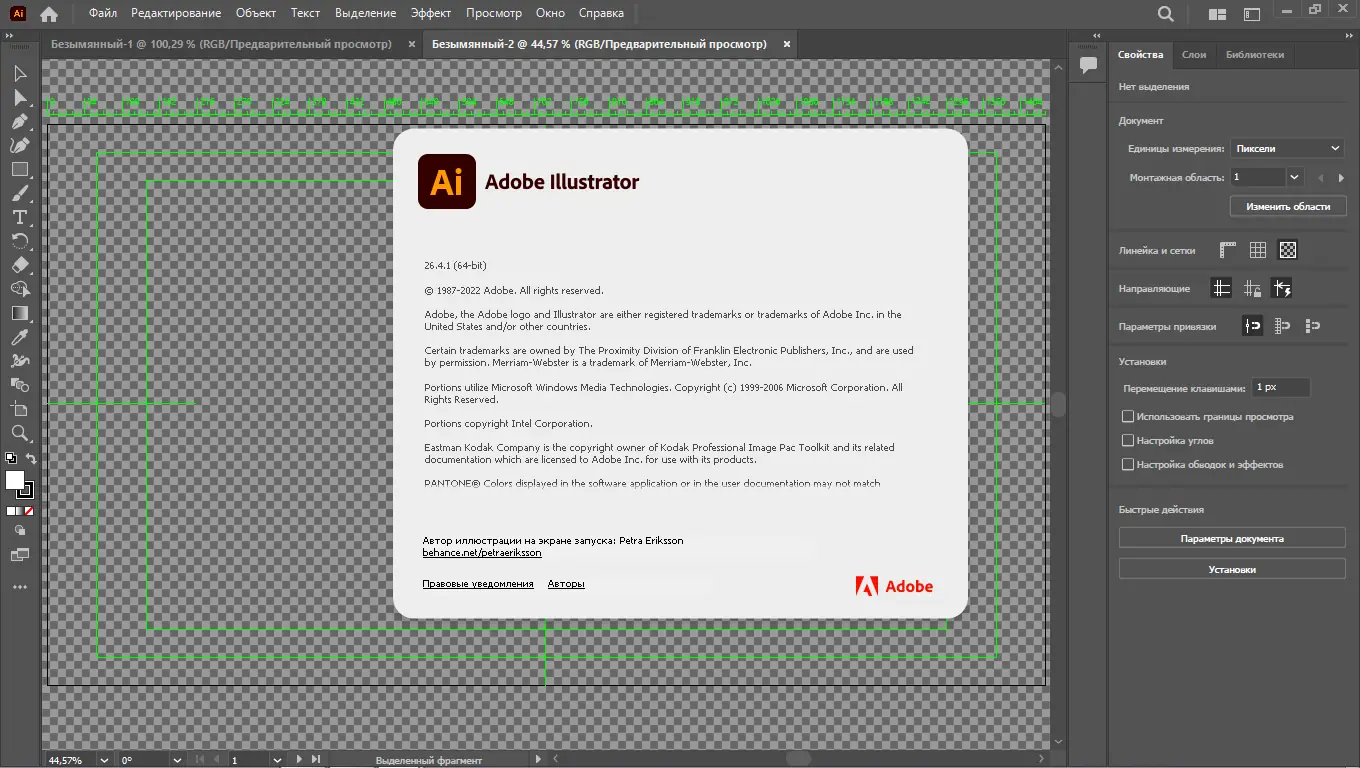
Task: Choose the Draw Behind drawing mode icon
Action: point(20,531)
